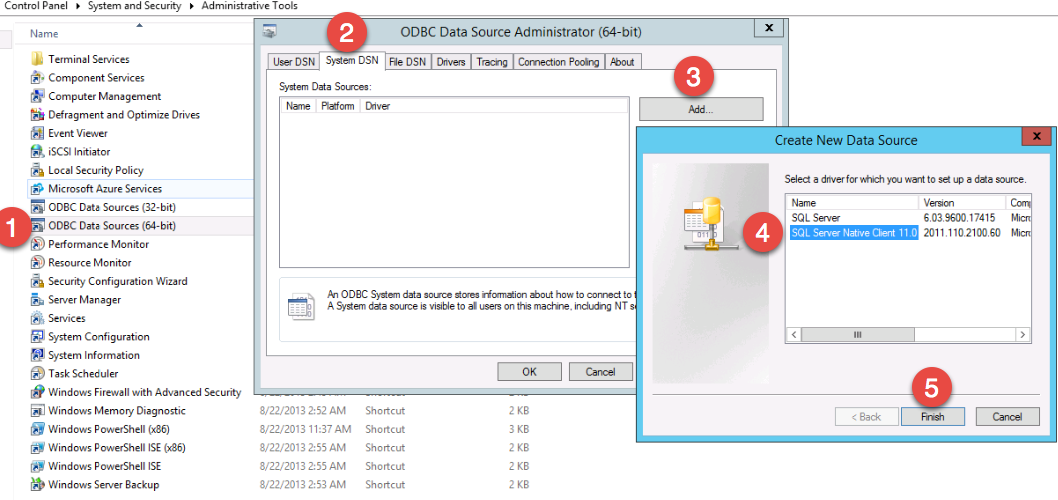Switch to the System DSN tab
This screenshot has width=1058, height=500.
[x=353, y=62]
